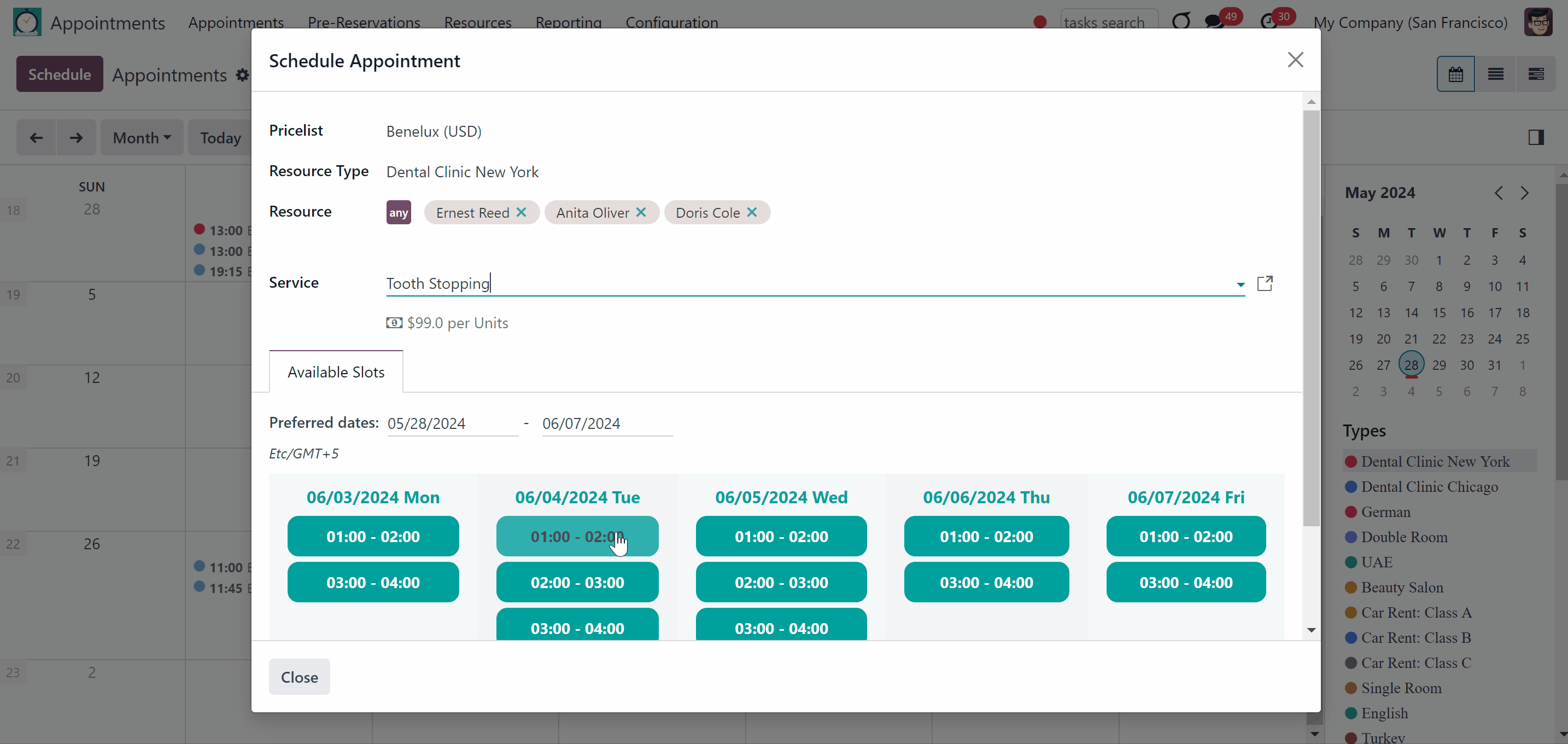1568x744 pixels.
Task: Open the user avatar menu
Action: (1538, 22)
